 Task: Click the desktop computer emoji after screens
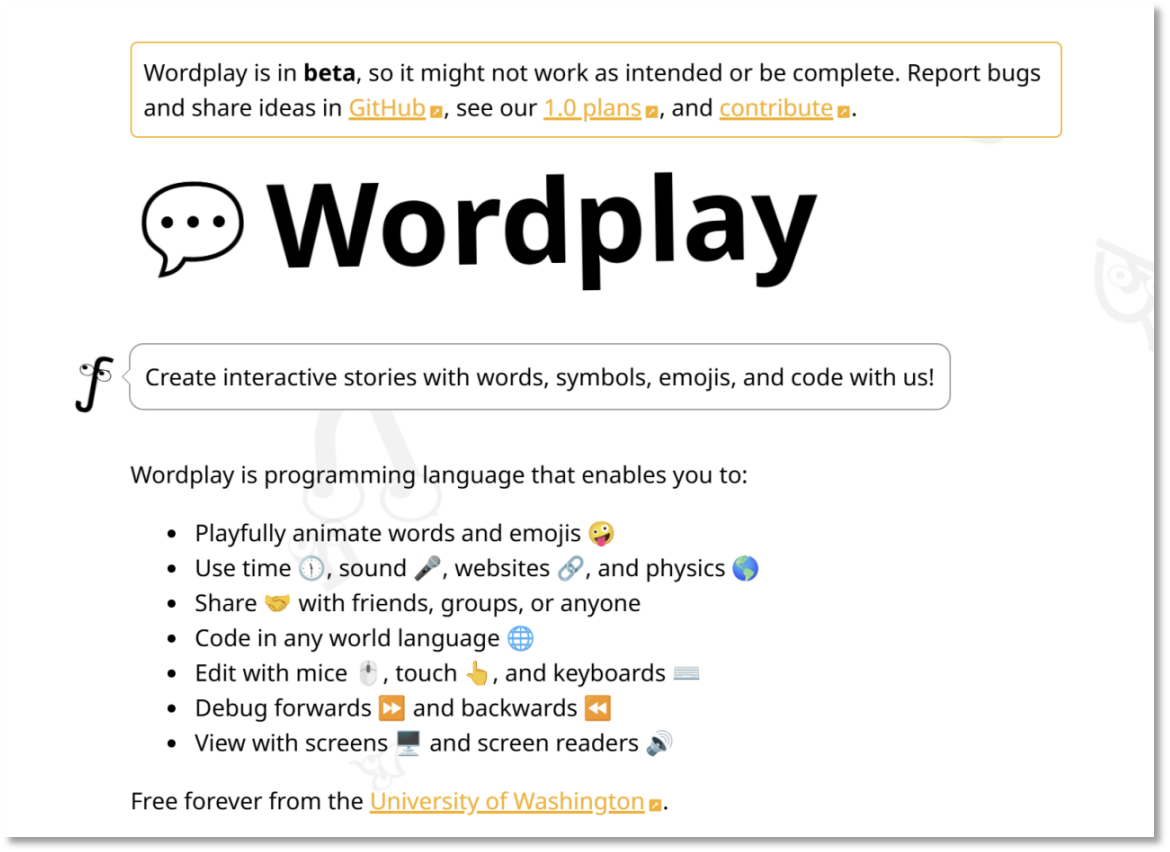[x=408, y=743]
